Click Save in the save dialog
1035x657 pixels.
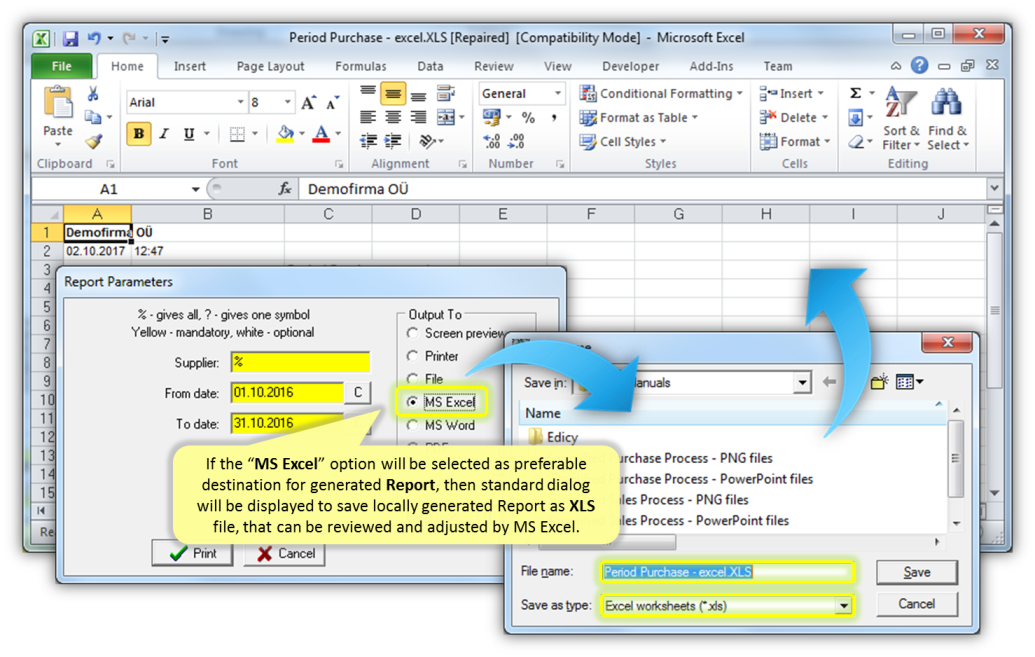tap(917, 572)
